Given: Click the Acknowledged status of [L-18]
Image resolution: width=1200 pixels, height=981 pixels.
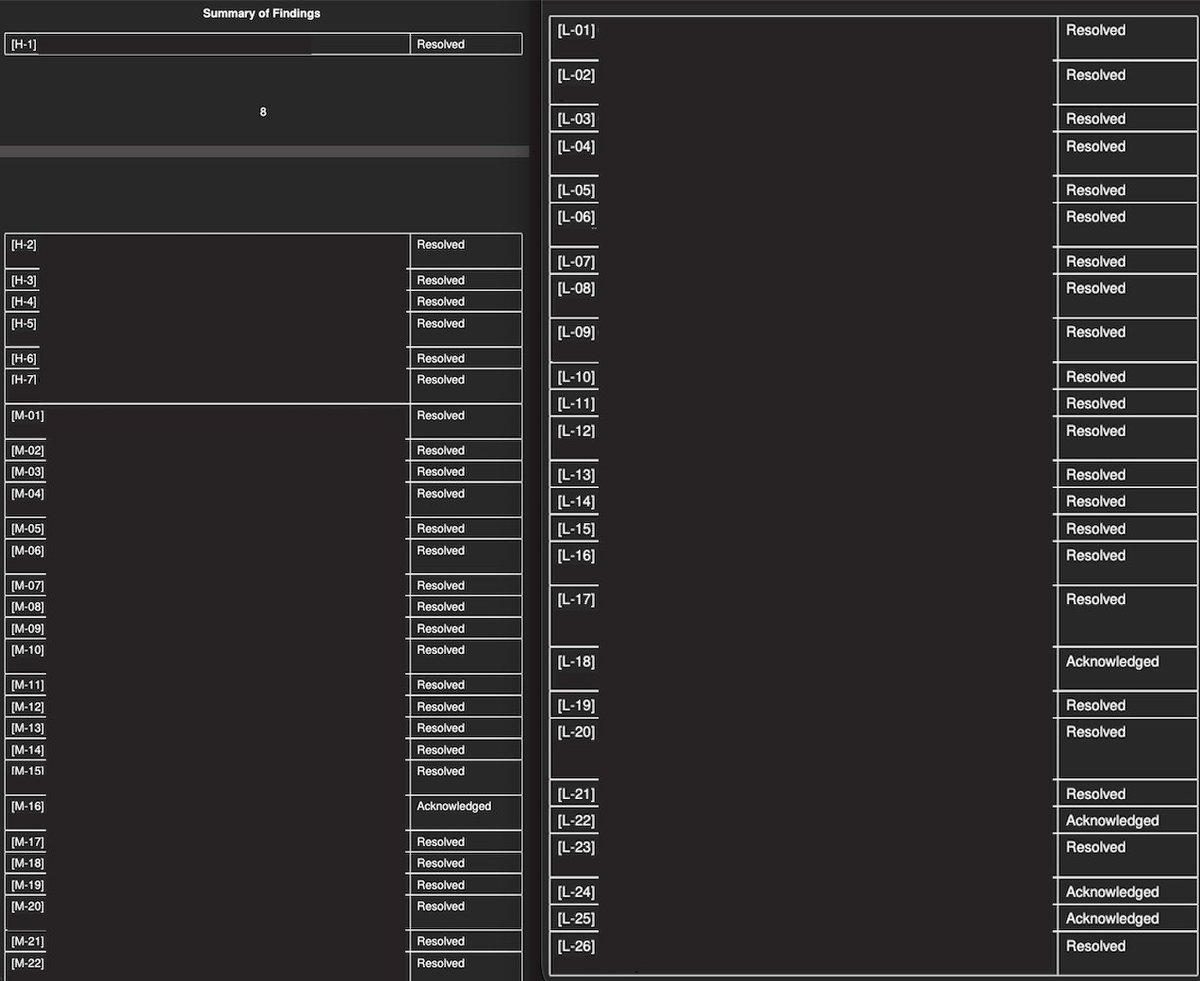Looking at the screenshot, I should [x=1112, y=662].
